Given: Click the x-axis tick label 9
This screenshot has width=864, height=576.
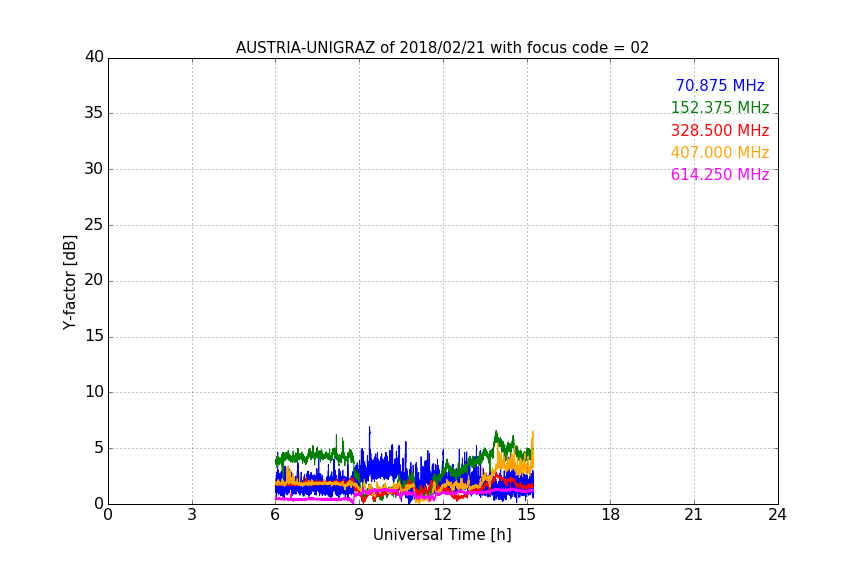Looking at the screenshot, I should coord(359,515).
